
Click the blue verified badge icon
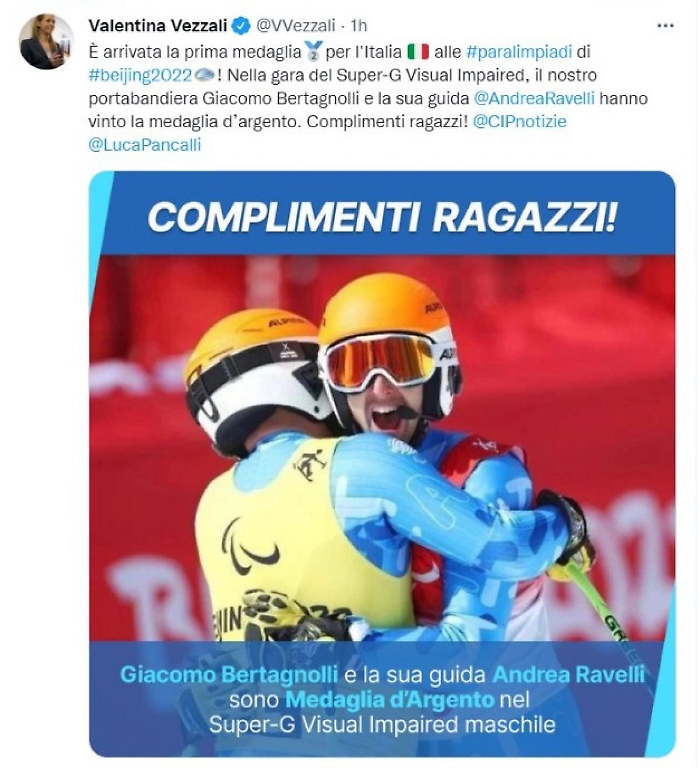point(241,25)
